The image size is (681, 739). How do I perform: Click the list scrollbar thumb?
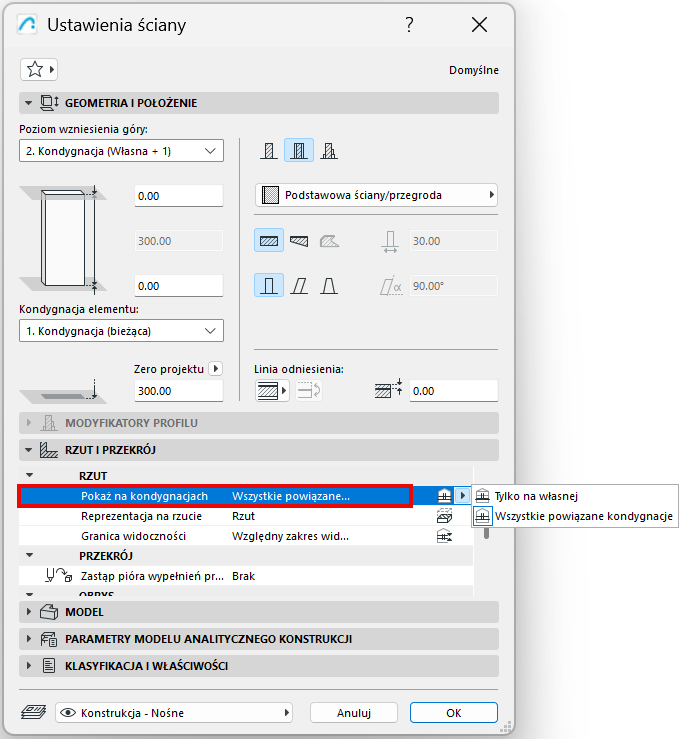click(486, 533)
